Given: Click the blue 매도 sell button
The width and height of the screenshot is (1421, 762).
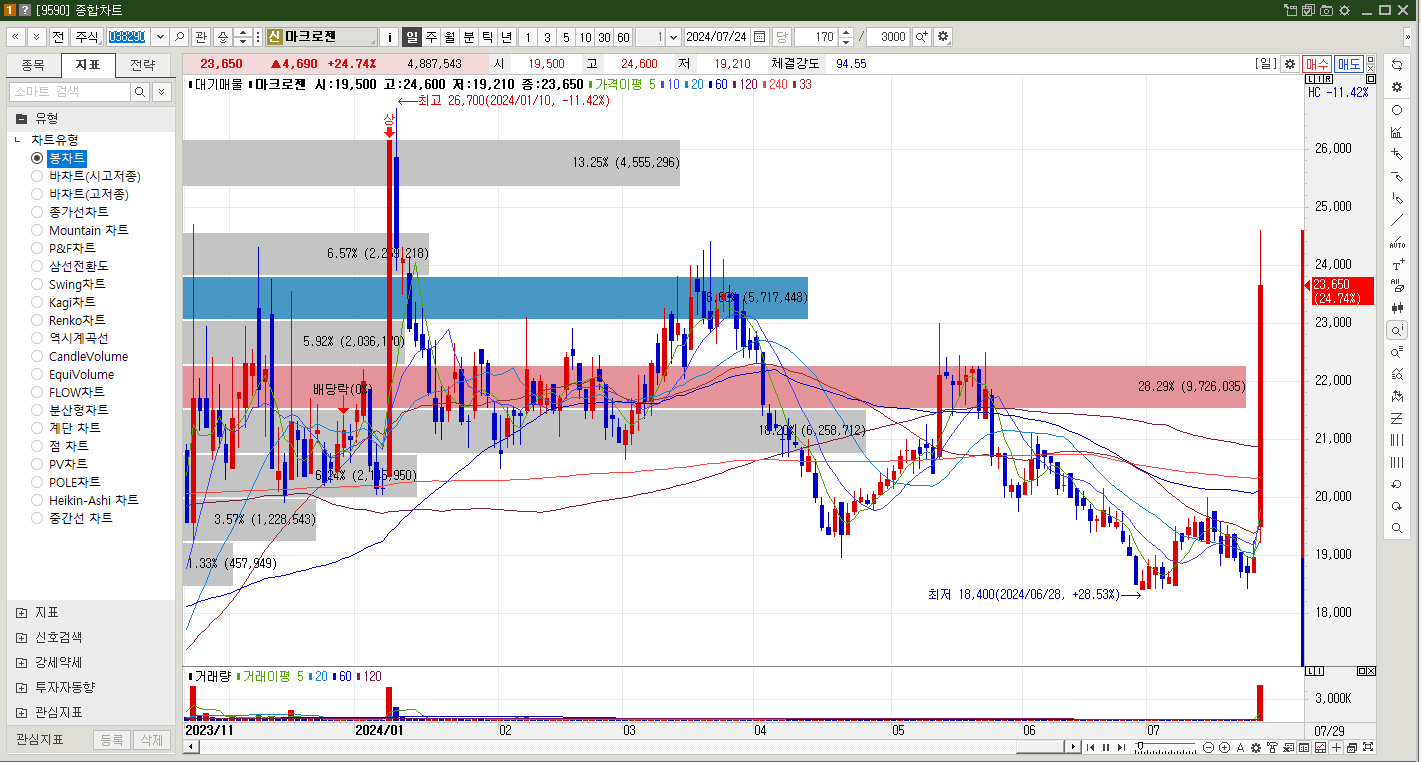Looking at the screenshot, I should (1349, 63).
